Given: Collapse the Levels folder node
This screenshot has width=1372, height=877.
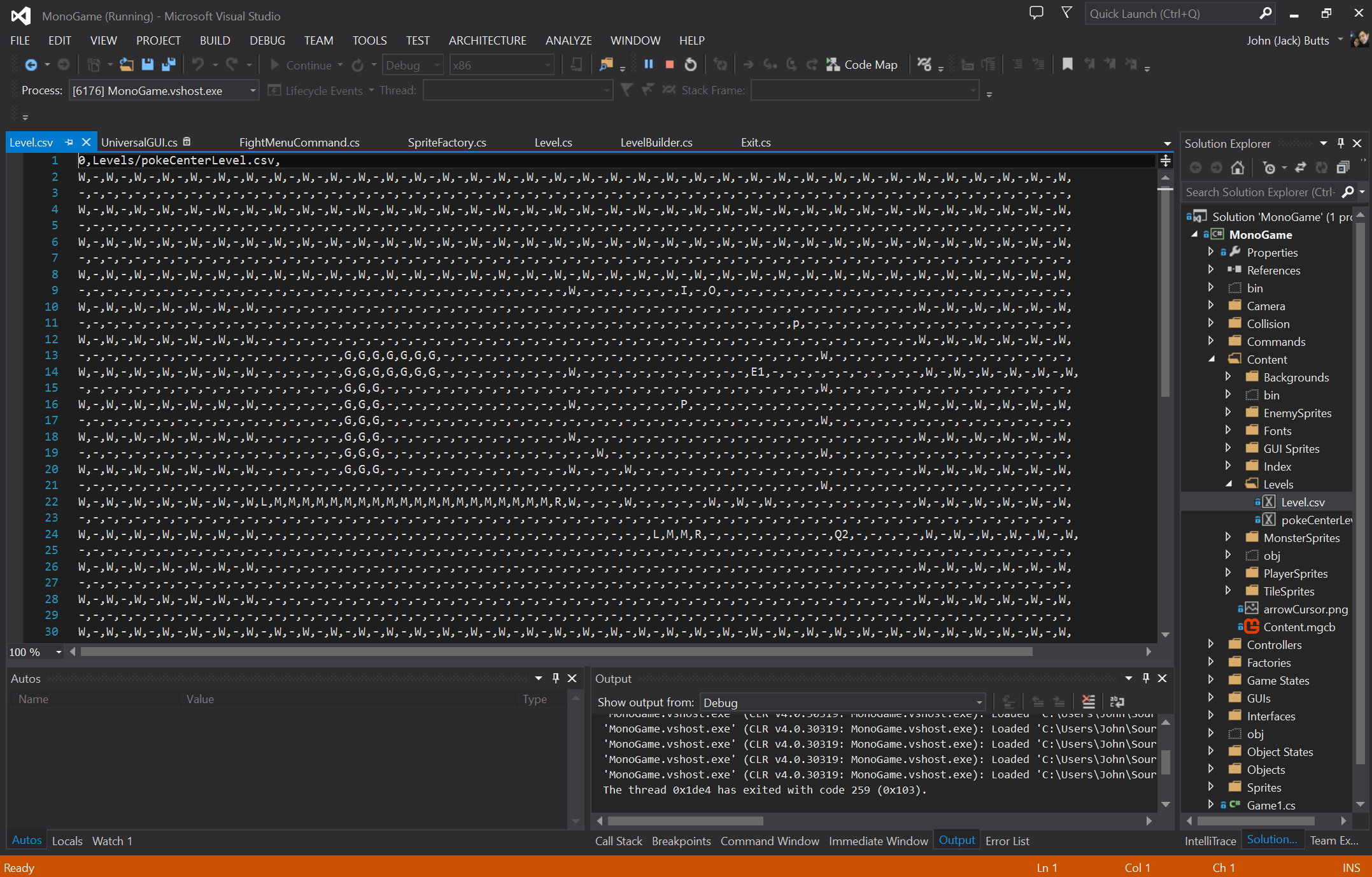Looking at the screenshot, I should 1228,485.
